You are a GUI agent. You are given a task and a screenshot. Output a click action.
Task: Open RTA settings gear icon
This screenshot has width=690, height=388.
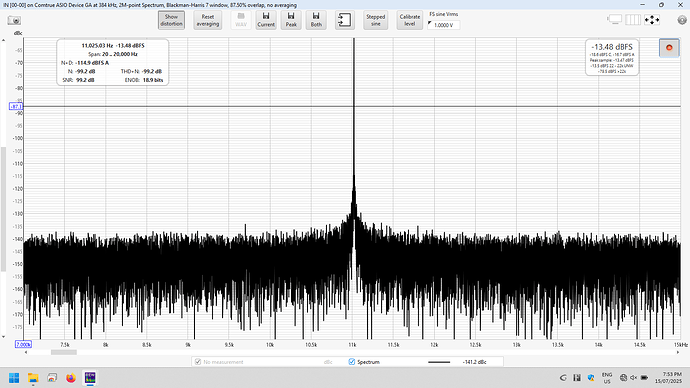coord(682,20)
